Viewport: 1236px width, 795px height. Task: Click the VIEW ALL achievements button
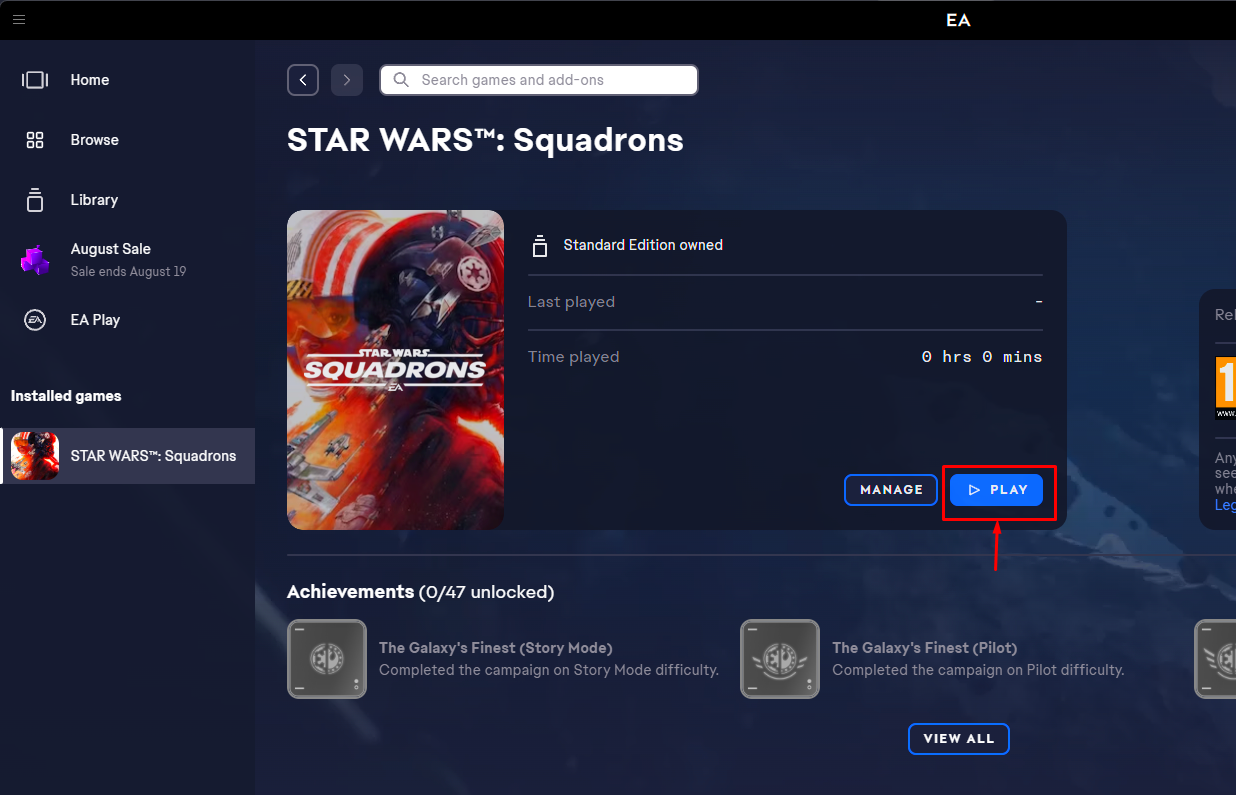[x=958, y=739]
